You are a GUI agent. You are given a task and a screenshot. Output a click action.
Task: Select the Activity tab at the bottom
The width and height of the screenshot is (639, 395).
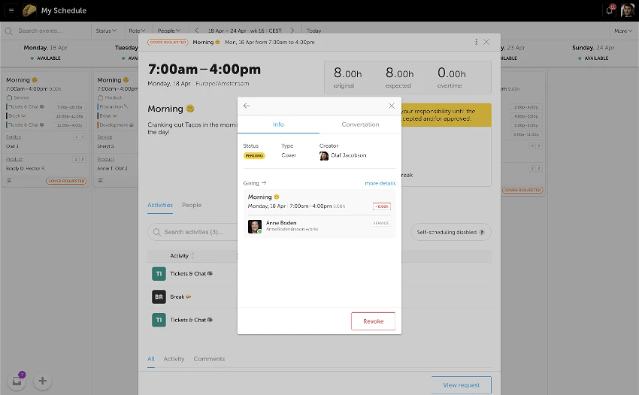point(174,359)
